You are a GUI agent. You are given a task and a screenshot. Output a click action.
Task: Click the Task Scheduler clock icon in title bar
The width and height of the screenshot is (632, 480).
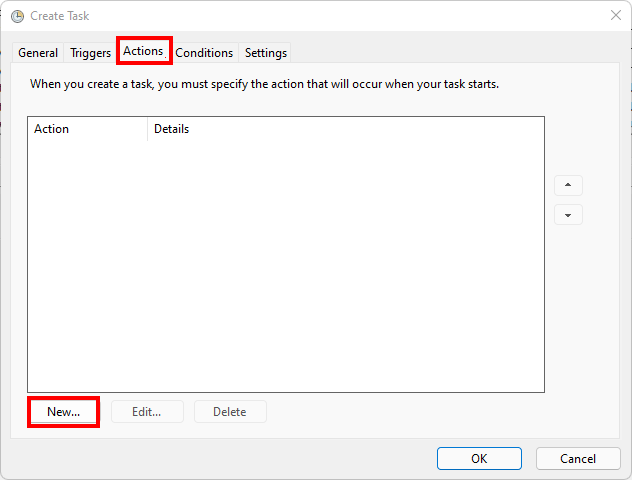pyautogui.click(x=17, y=16)
